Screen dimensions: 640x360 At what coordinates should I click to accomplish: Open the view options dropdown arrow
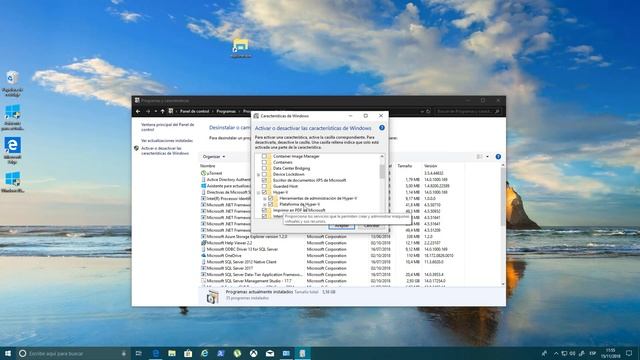pyautogui.click(x=487, y=157)
